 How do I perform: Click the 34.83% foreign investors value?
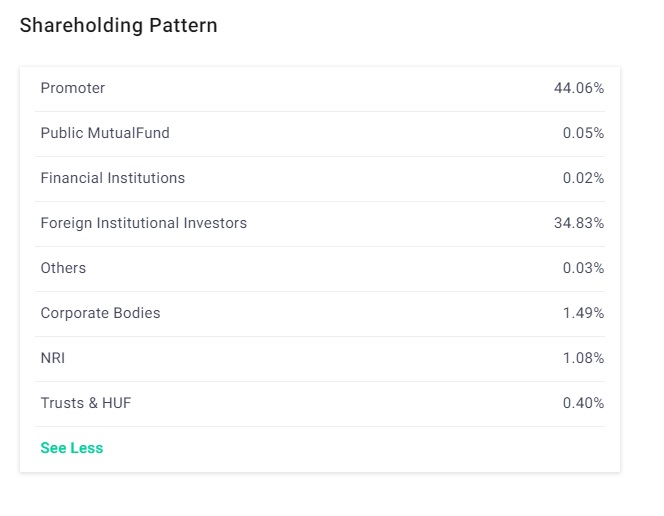click(x=578, y=223)
